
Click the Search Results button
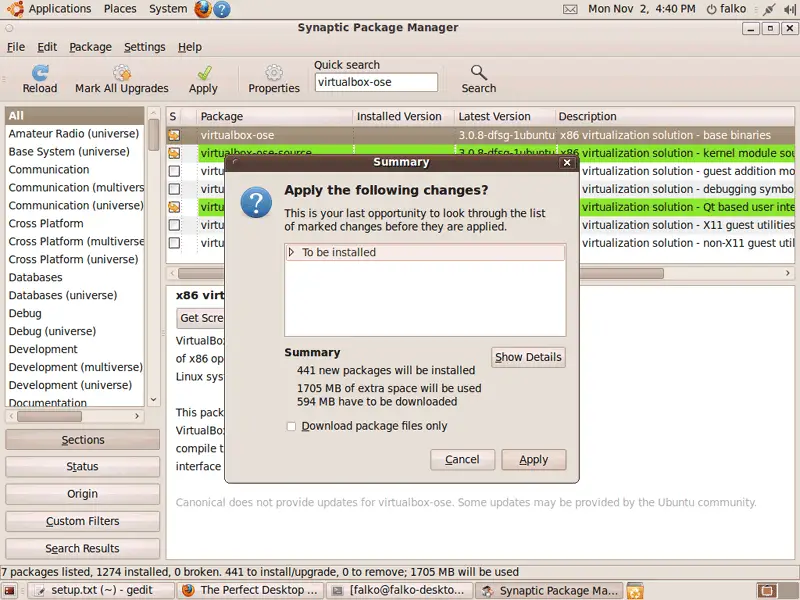82,548
